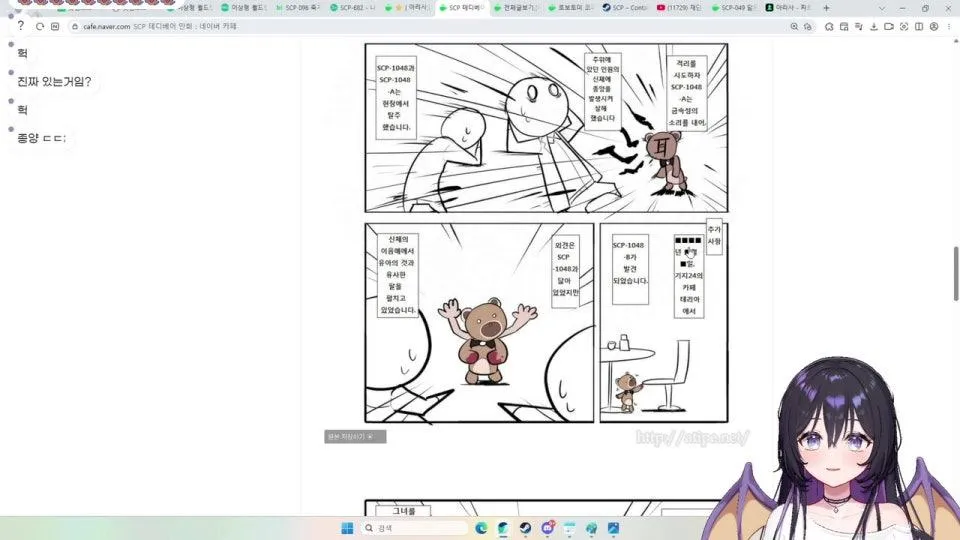Click the zoom magnifier icon in address bar
The width and height of the screenshot is (960, 540).
[x=794, y=26]
